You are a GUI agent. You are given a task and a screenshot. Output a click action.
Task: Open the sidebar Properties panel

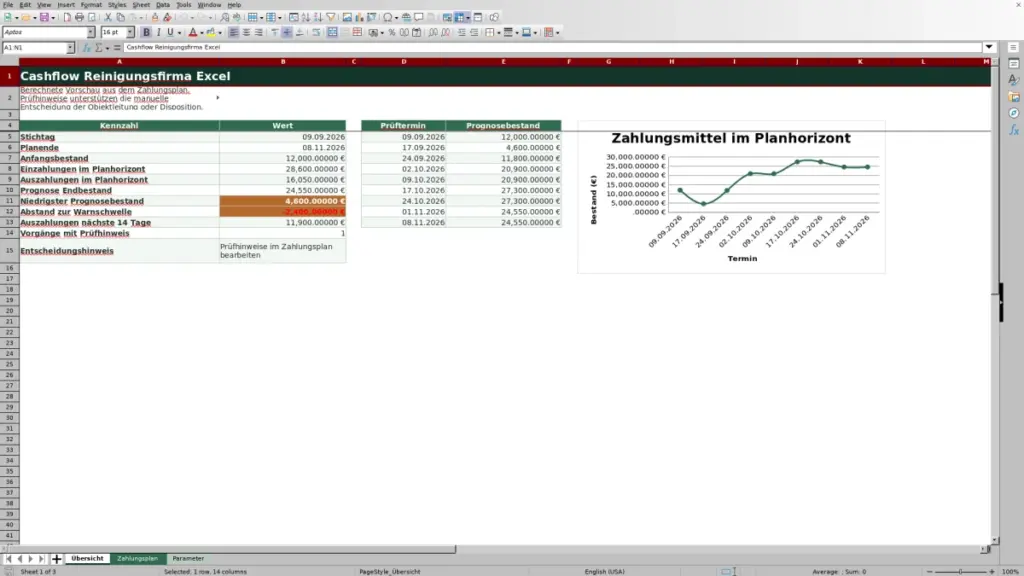pos(1014,63)
